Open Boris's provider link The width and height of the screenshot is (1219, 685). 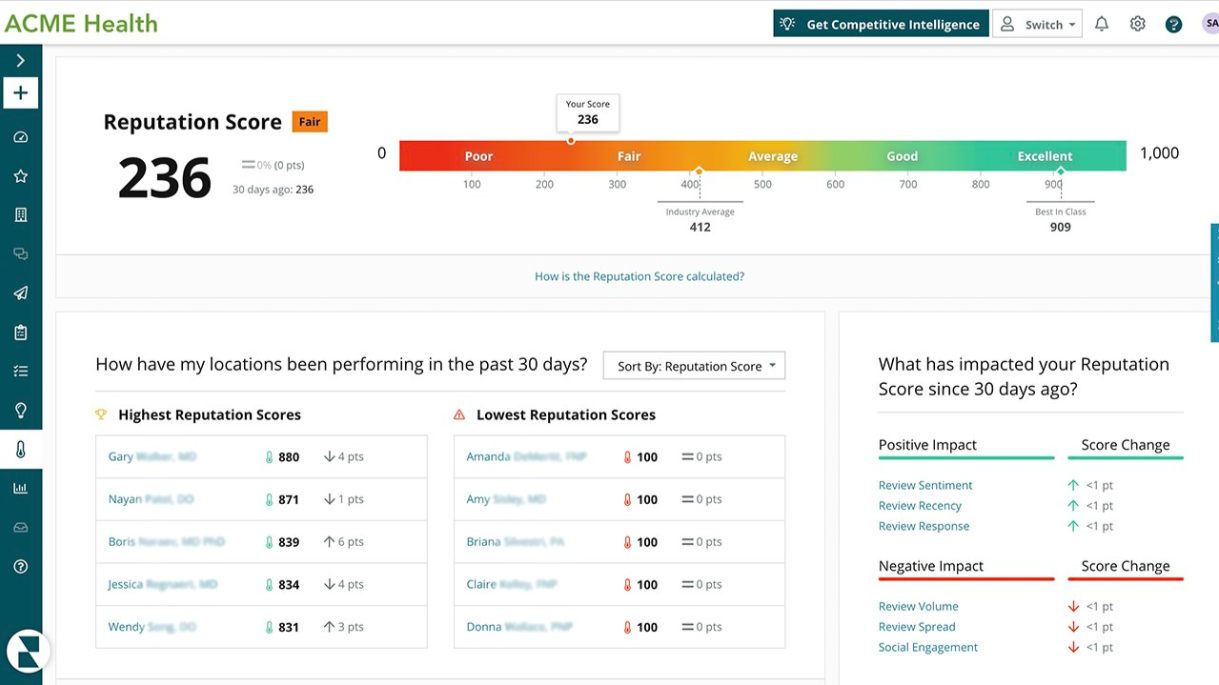tap(166, 542)
